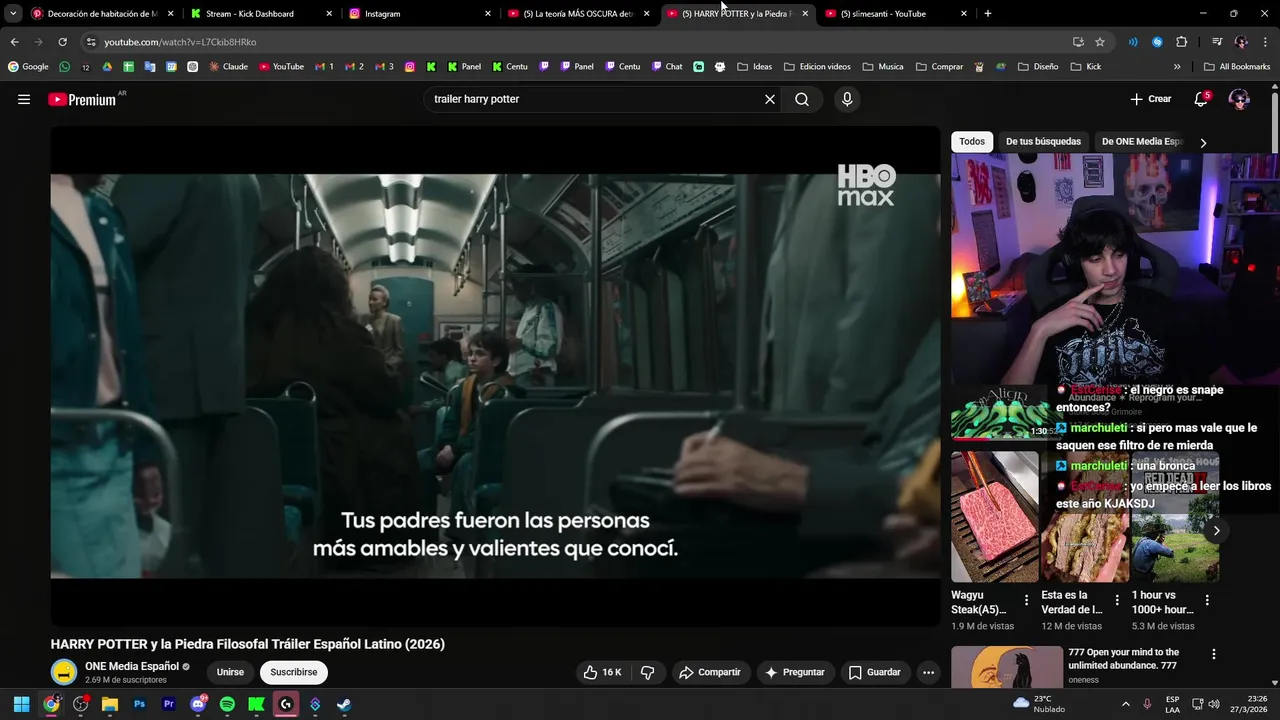
Task: Open the media control icon in Chrome toolbar
Action: tap(1217, 42)
